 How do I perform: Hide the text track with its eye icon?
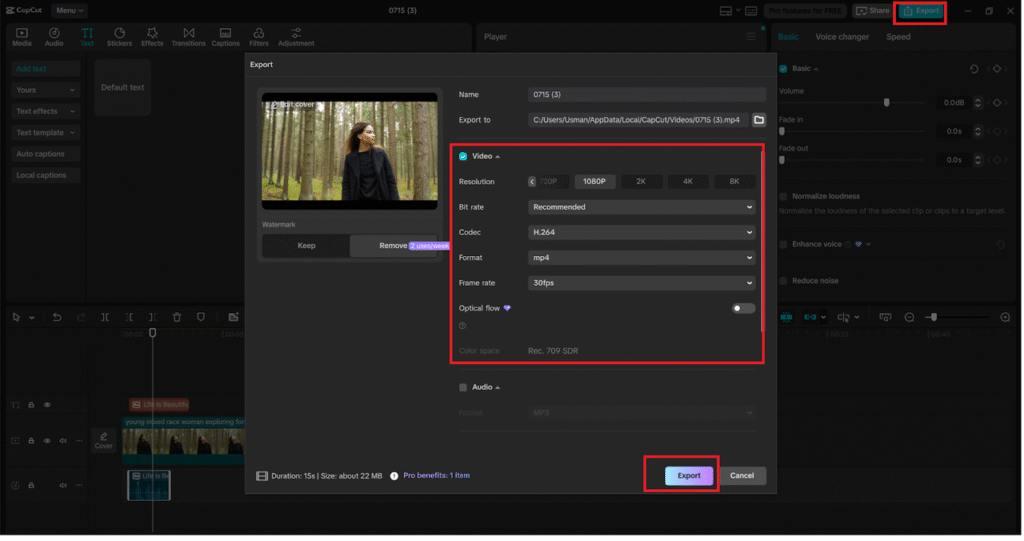click(47, 405)
